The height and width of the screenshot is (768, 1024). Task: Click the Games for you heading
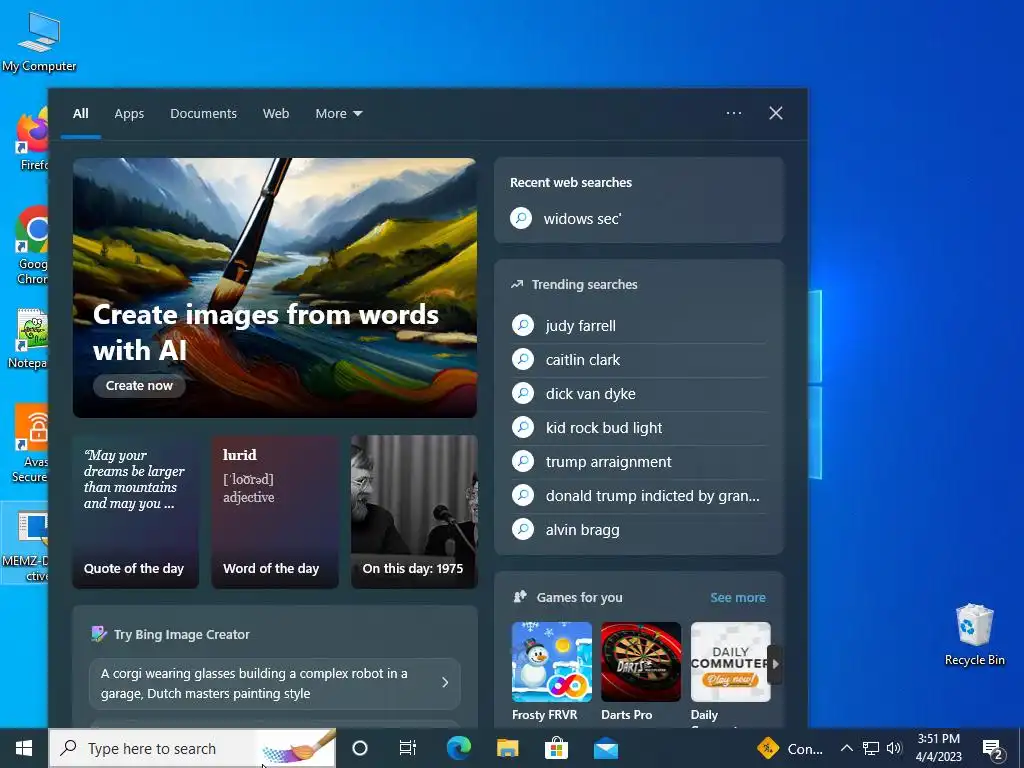pyautogui.click(x=579, y=598)
